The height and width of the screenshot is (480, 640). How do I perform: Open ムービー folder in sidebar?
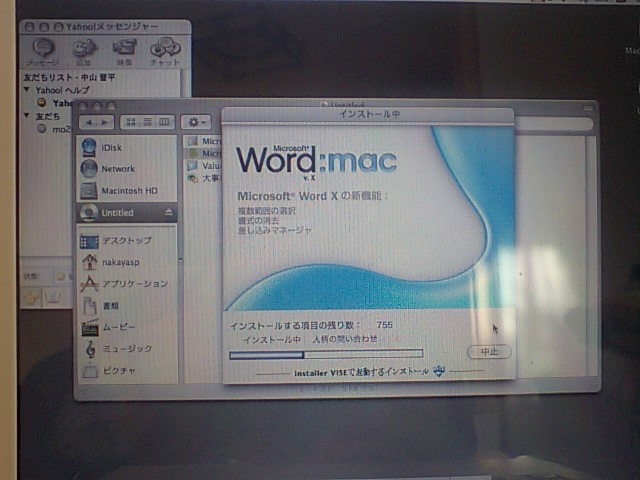(x=127, y=327)
